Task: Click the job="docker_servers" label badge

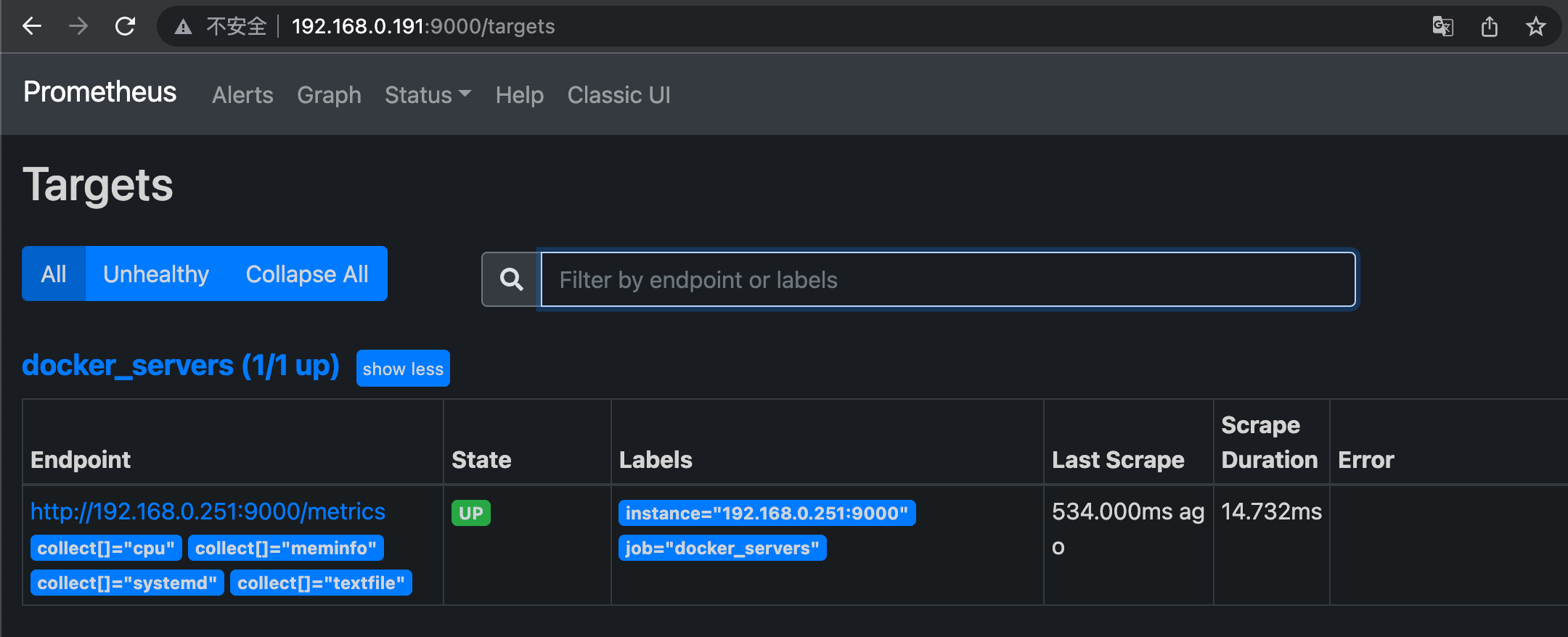Action: point(722,548)
